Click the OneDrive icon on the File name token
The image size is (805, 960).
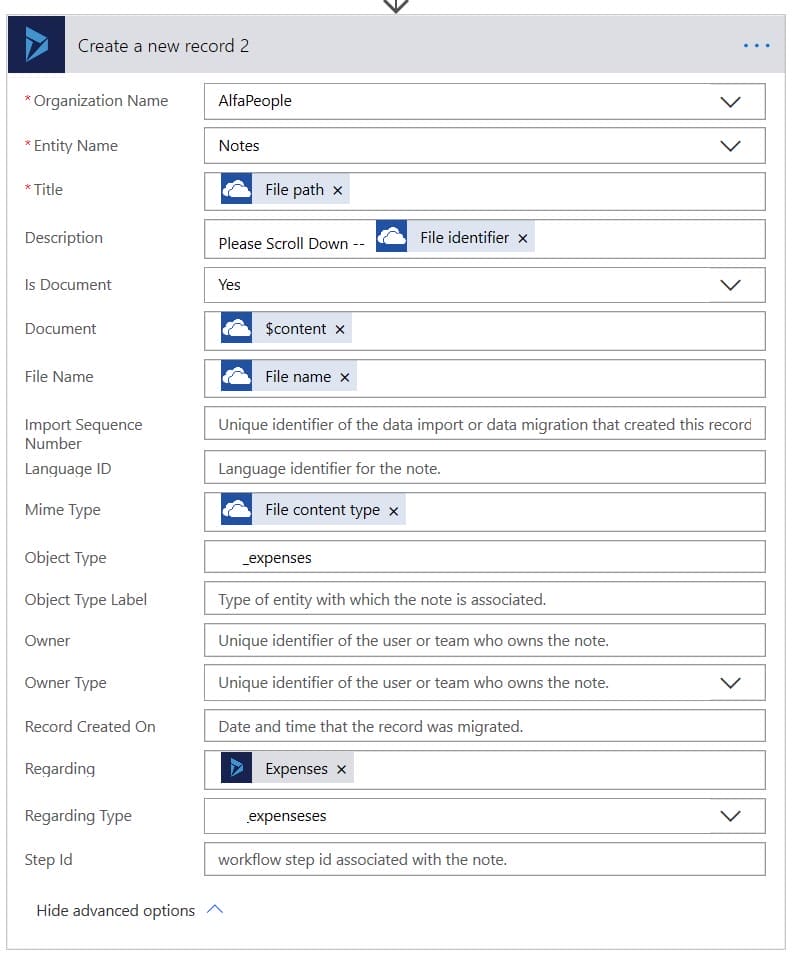click(x=236, y=377)
